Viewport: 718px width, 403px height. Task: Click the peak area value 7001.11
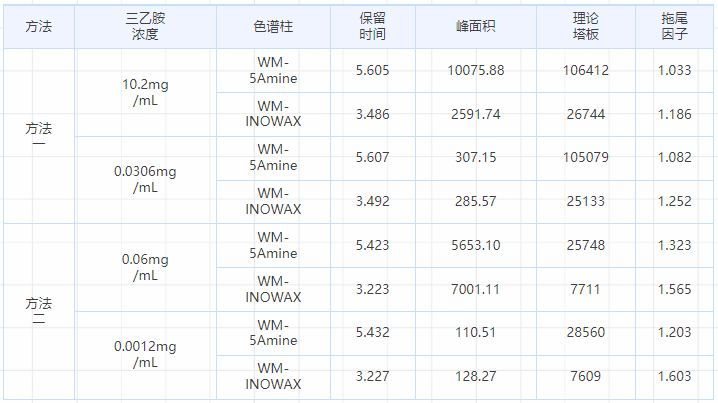coord(476,289)
